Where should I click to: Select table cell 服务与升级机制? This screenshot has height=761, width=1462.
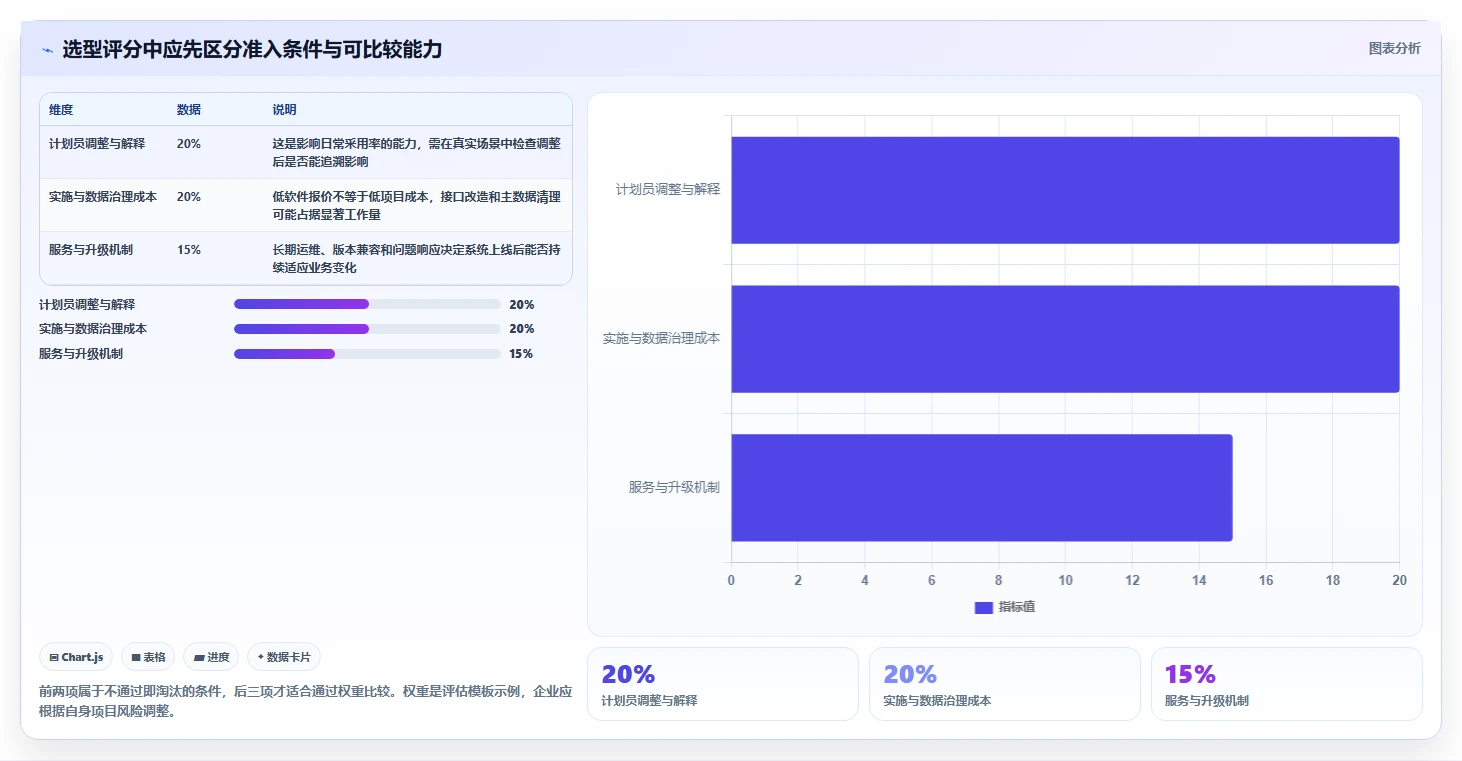tap(91, 250)
